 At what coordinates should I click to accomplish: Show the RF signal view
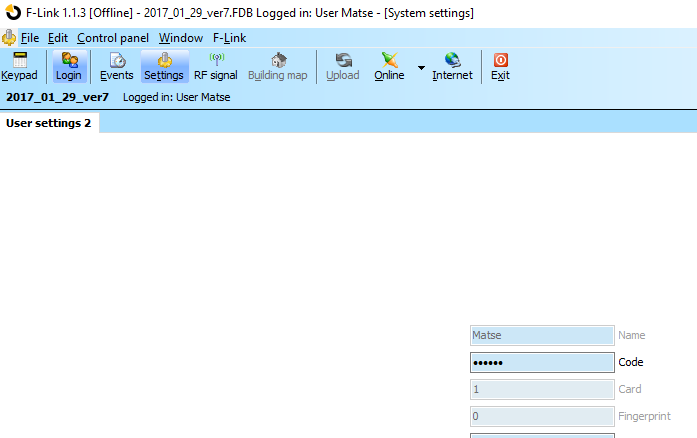[215, 66]
